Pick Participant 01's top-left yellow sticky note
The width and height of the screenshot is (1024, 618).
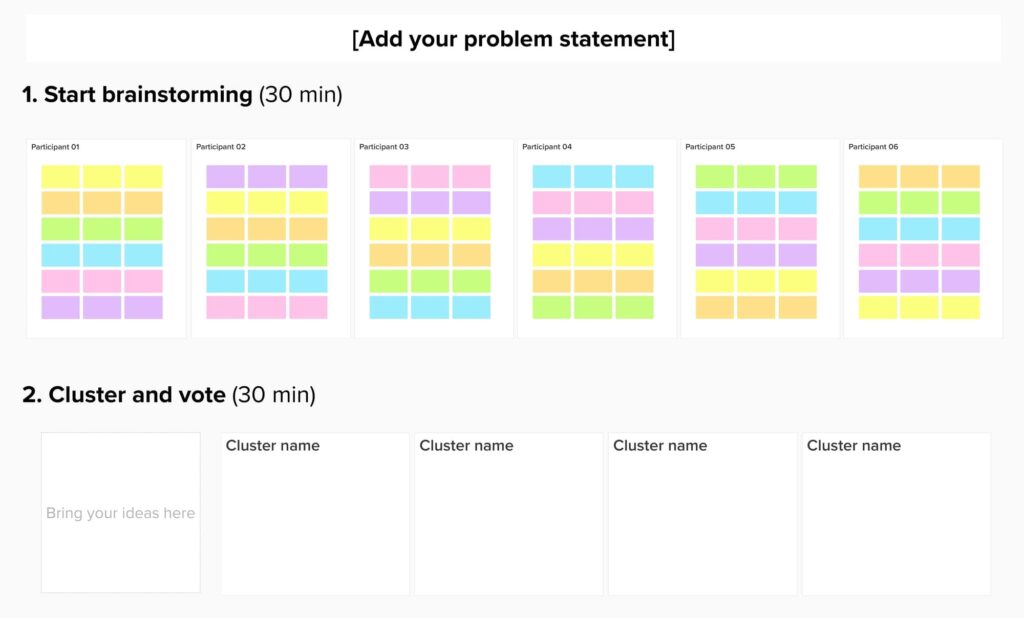click(60, 177)
